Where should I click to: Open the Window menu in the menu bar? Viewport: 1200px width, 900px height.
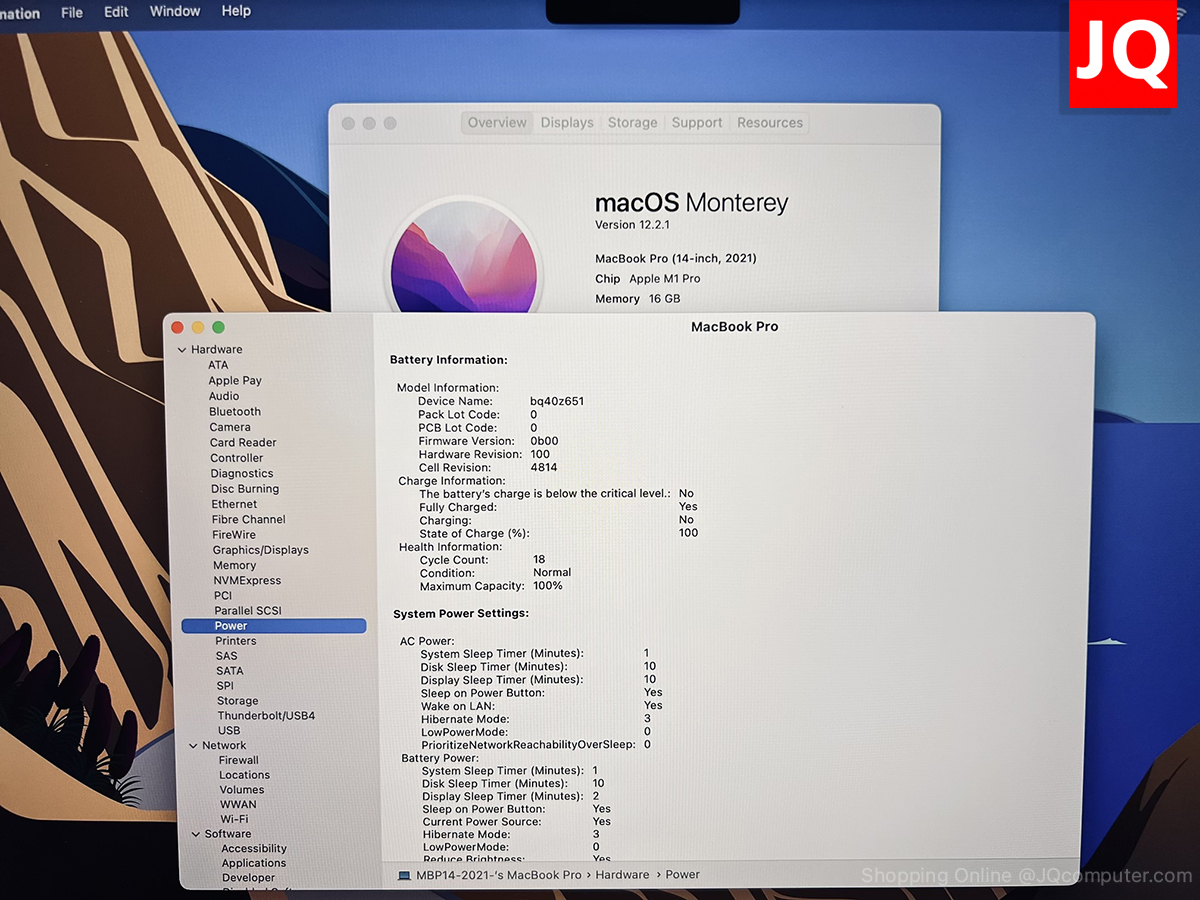coord(175,11)
